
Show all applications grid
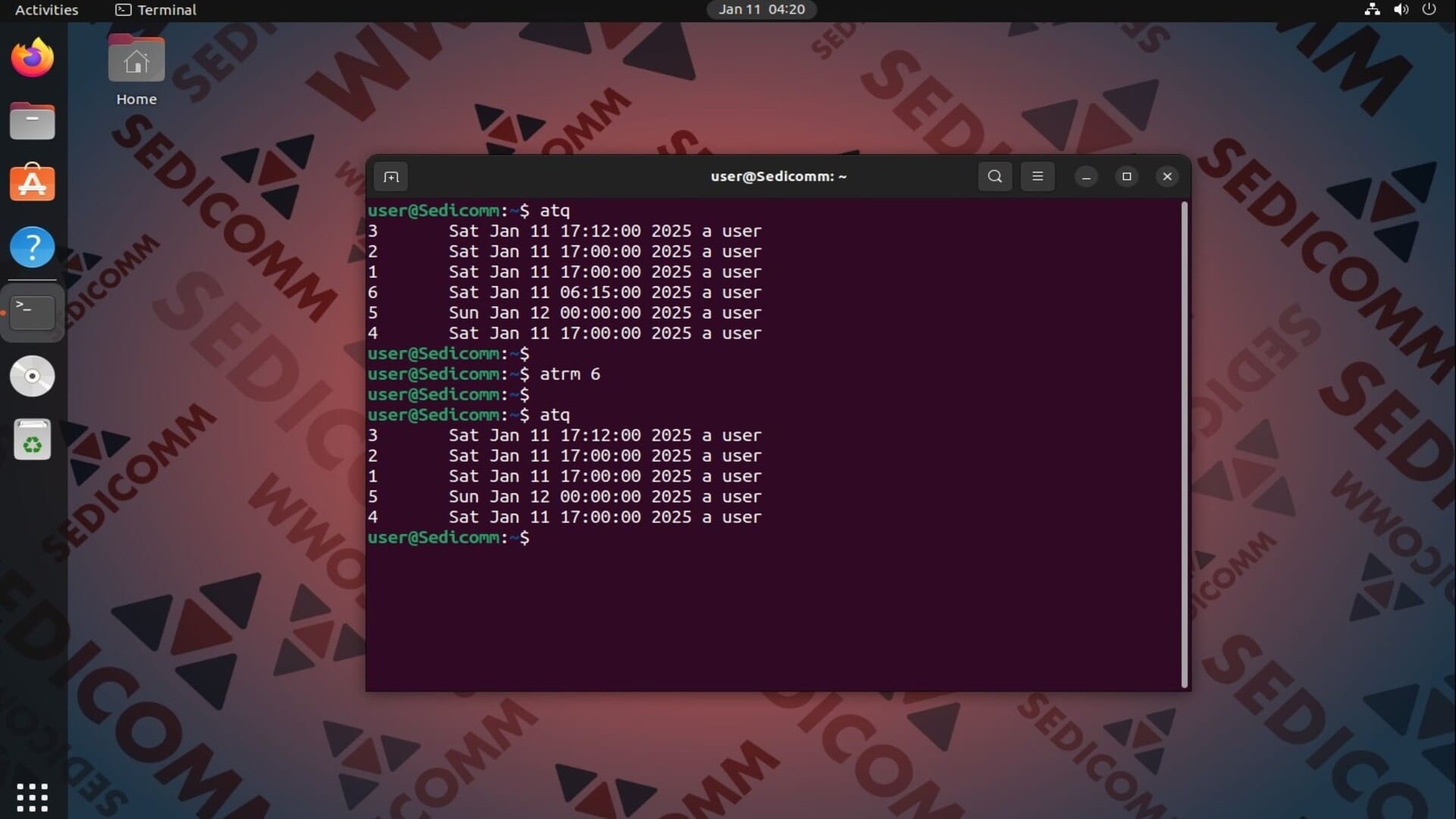(x=33, y=796)
